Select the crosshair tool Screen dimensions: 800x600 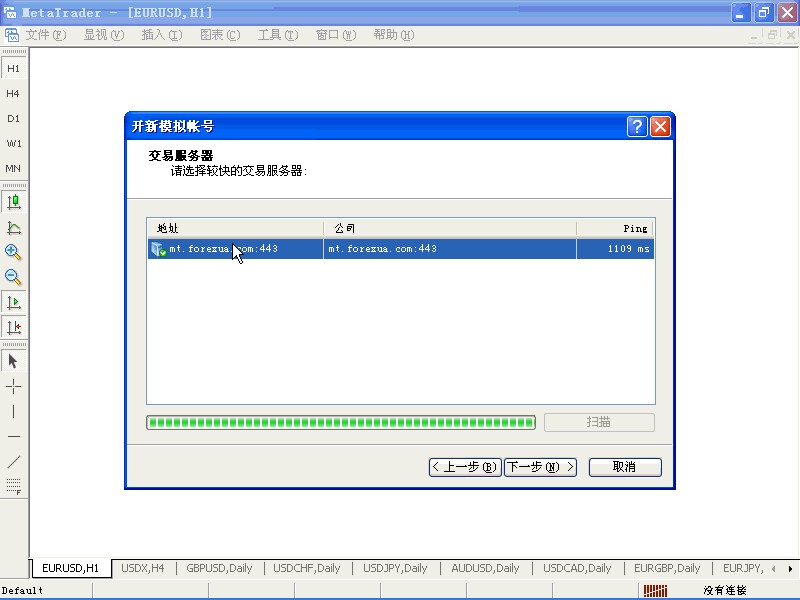[13, 387]
